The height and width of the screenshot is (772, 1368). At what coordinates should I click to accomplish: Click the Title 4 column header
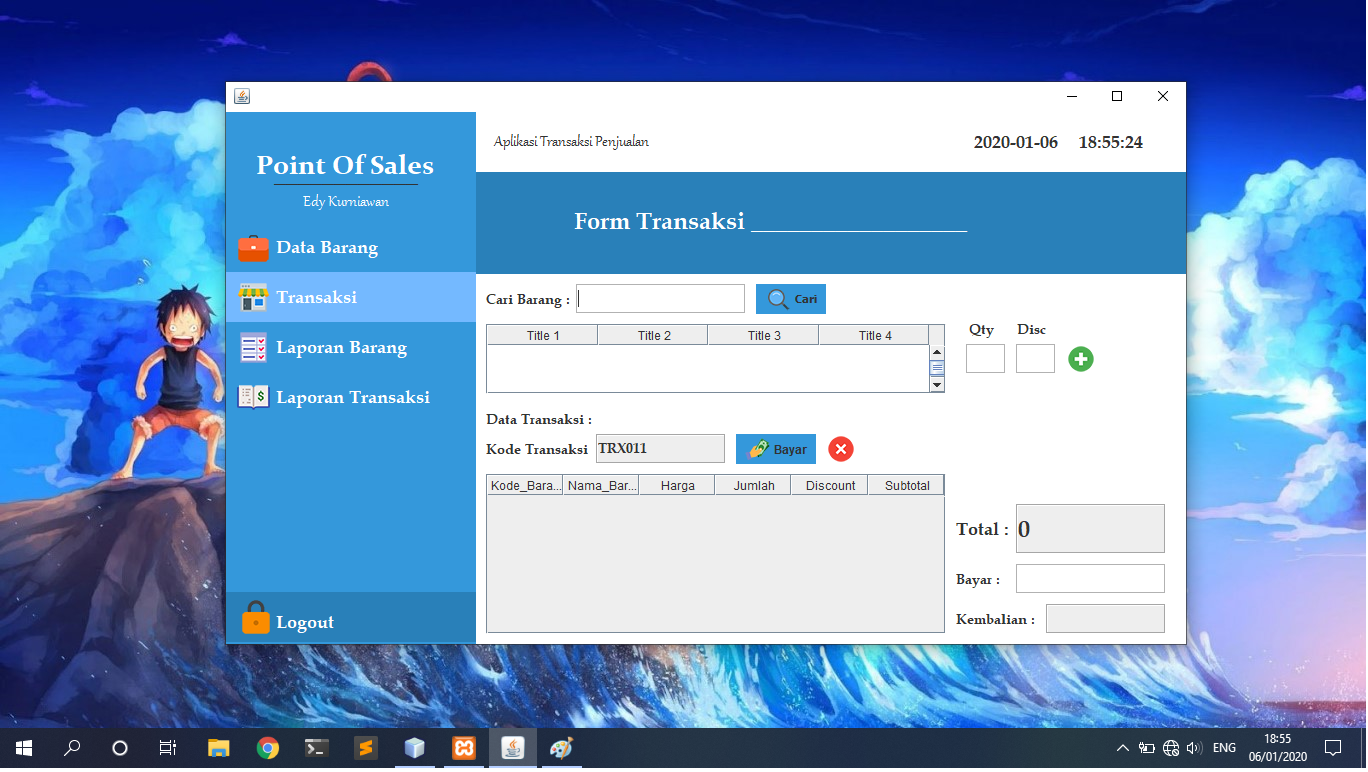pyautogui.click(x=875, y=336)
